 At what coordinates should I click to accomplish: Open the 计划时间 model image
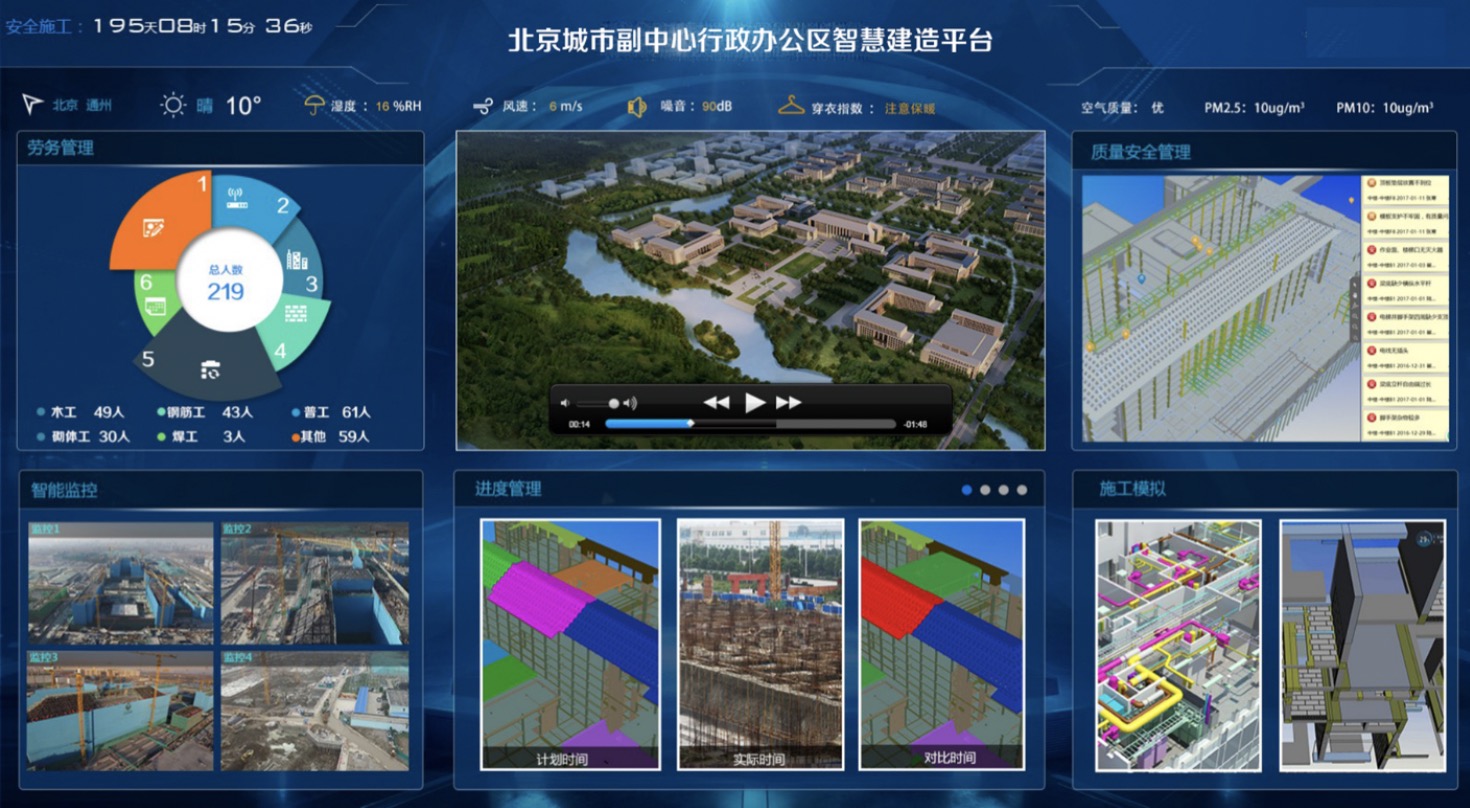569,643
